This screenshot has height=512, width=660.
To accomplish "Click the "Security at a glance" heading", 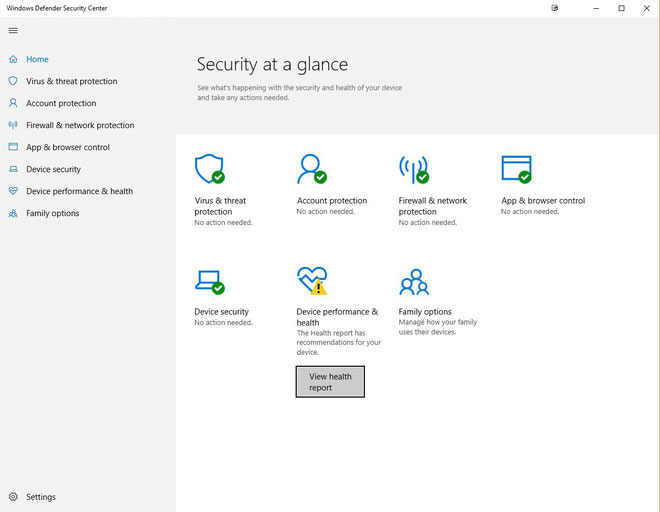I will [272, 64].
